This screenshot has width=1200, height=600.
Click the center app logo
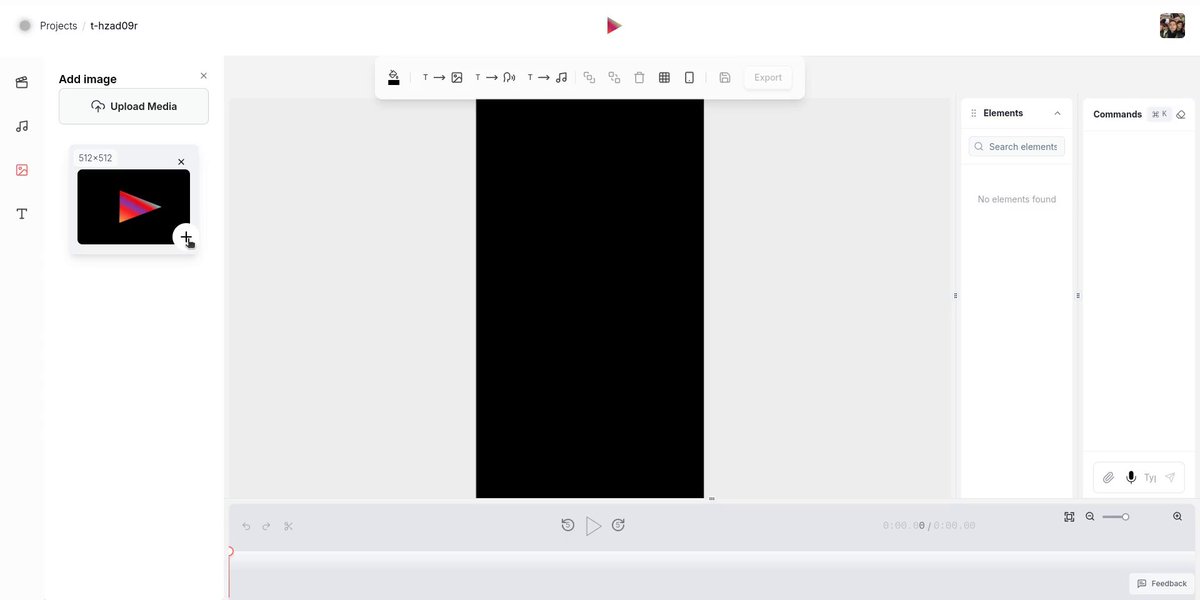tap(614, 26)
